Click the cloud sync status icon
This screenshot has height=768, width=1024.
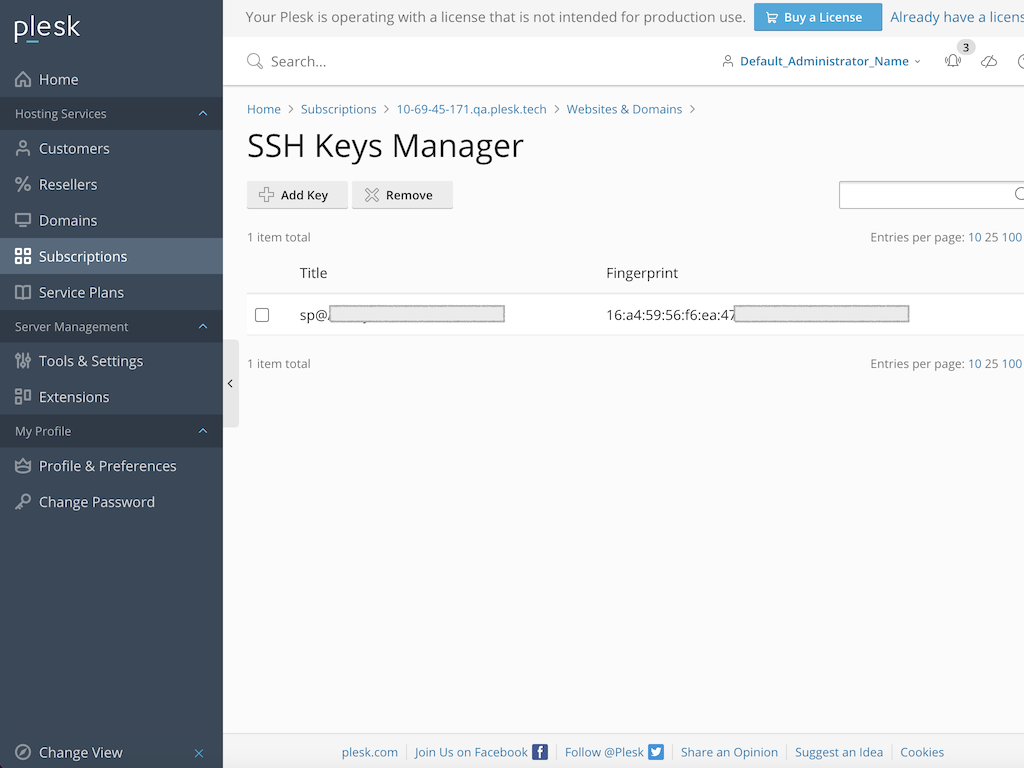point(989,61)
